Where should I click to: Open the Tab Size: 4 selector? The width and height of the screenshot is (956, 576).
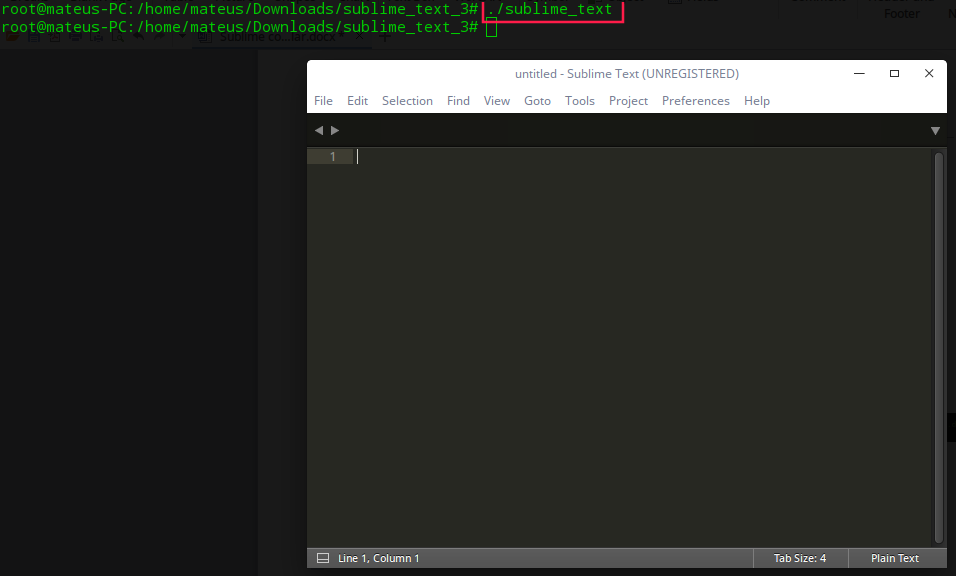pos(800,558)
